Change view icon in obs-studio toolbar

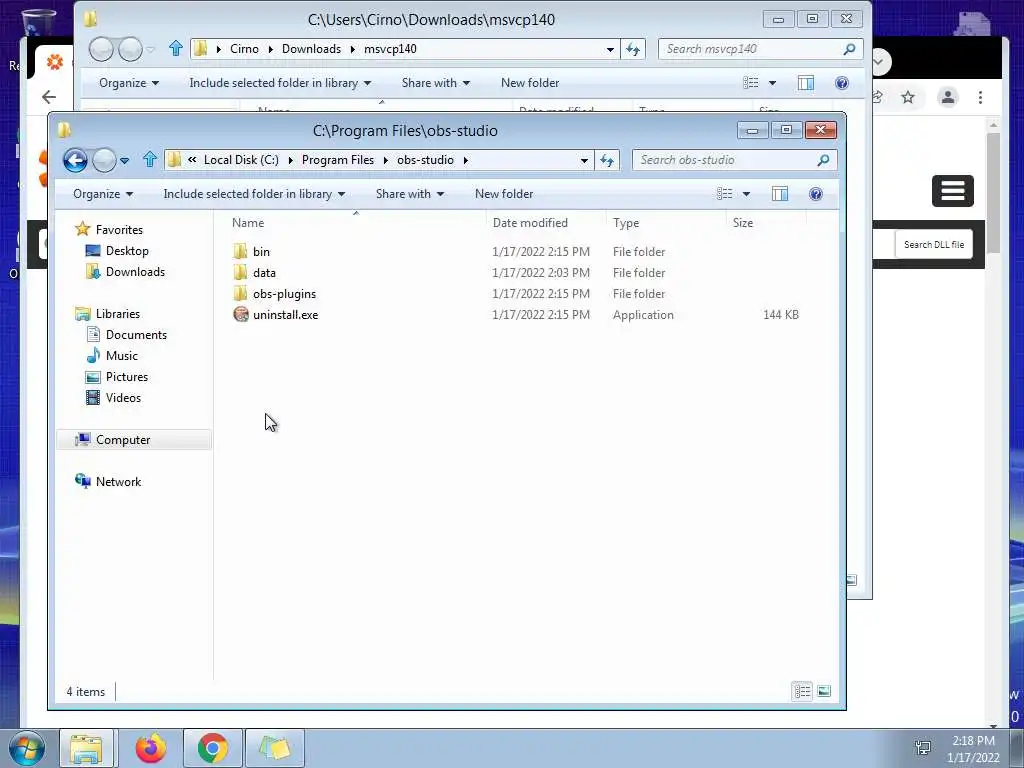point(724,194)
